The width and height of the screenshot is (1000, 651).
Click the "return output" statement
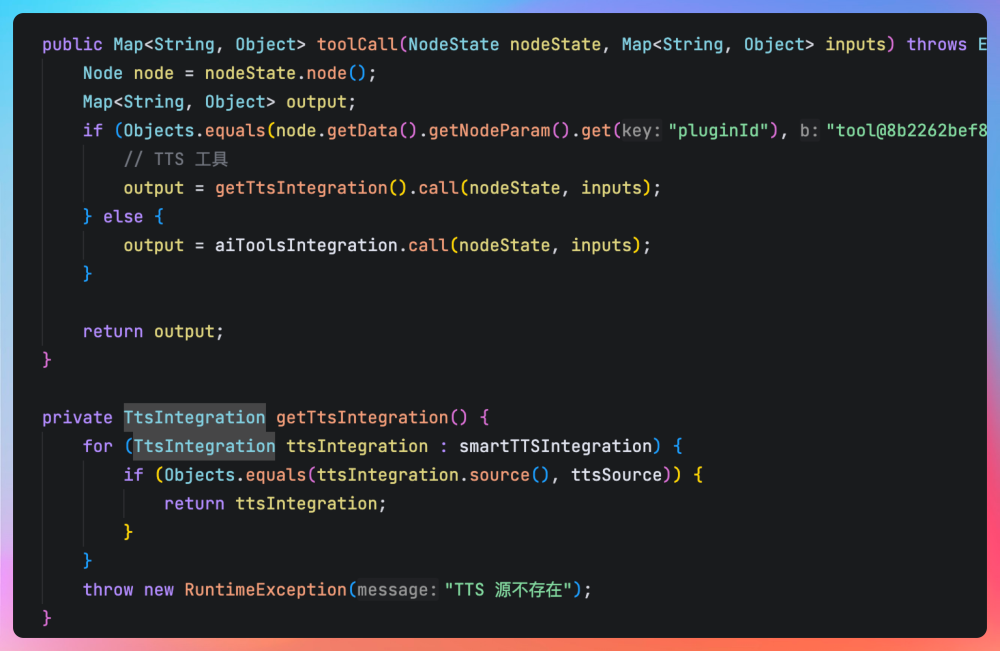(x=153, y=332)
